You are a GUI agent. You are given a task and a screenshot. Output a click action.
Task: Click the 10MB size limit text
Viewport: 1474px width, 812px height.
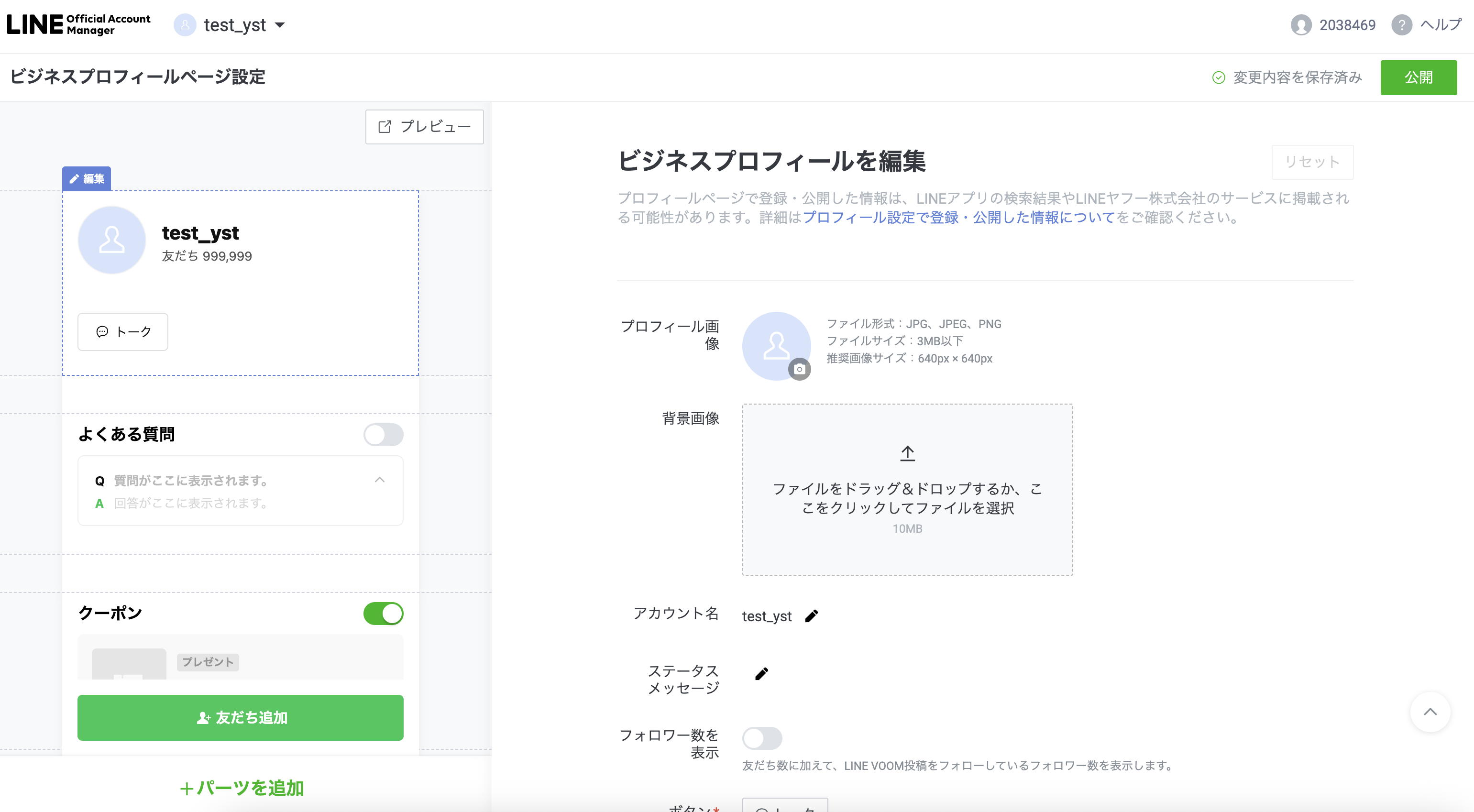coord(908,529)
